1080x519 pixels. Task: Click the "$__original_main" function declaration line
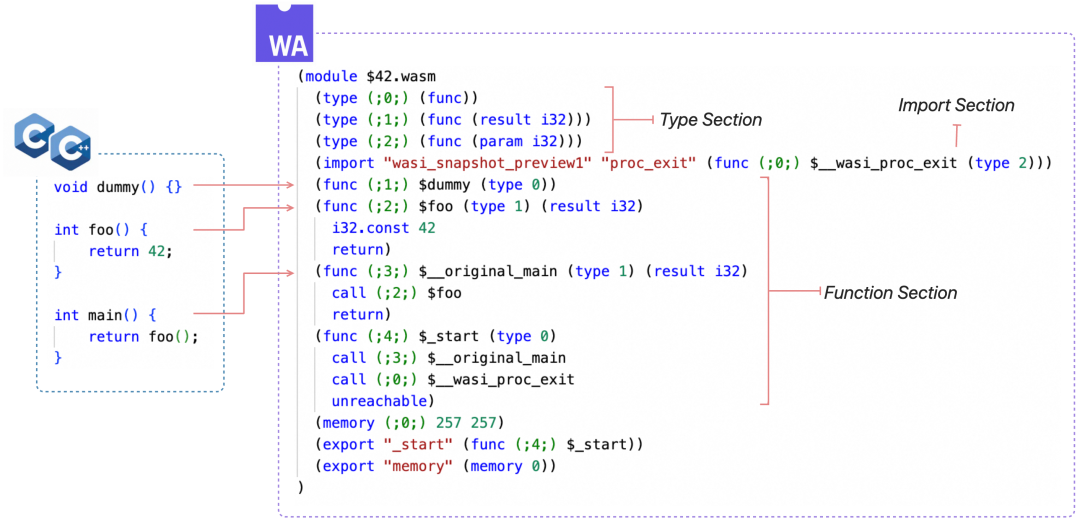click(530, 272)
